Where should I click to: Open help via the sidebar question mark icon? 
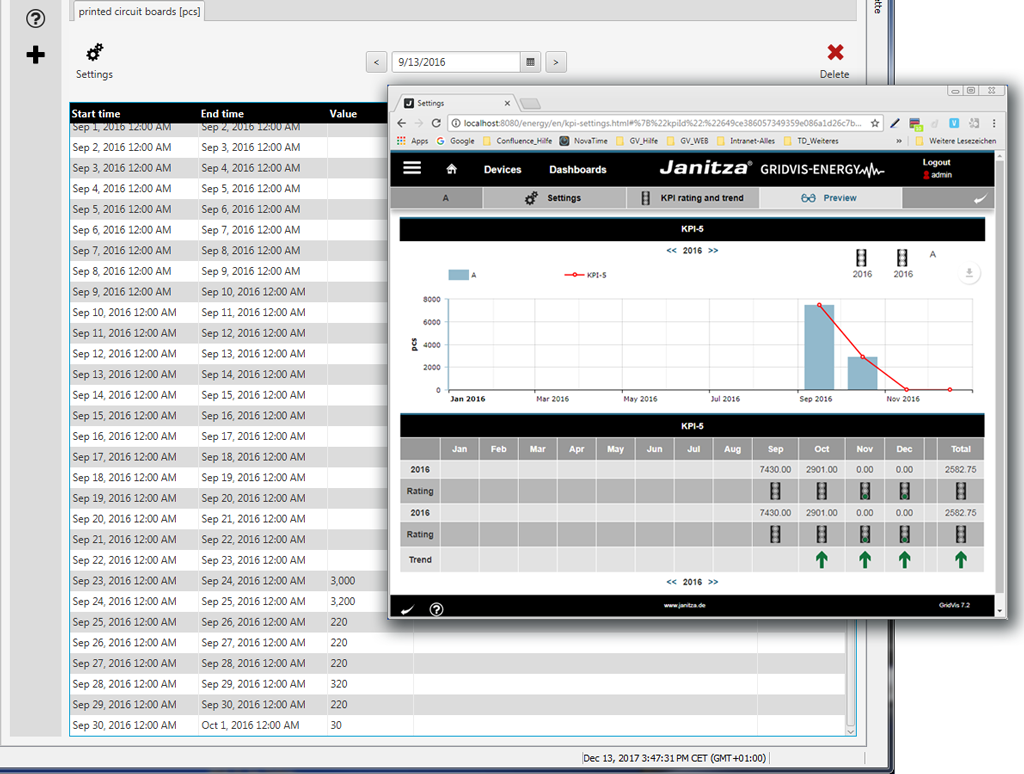(x=35, y=19)
